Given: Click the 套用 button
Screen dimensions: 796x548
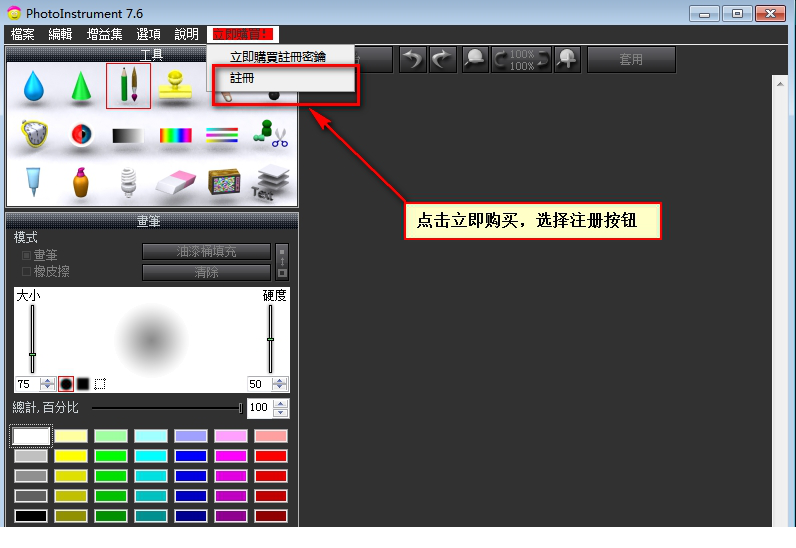Looking at the screenshot, I should click(631, 59).
